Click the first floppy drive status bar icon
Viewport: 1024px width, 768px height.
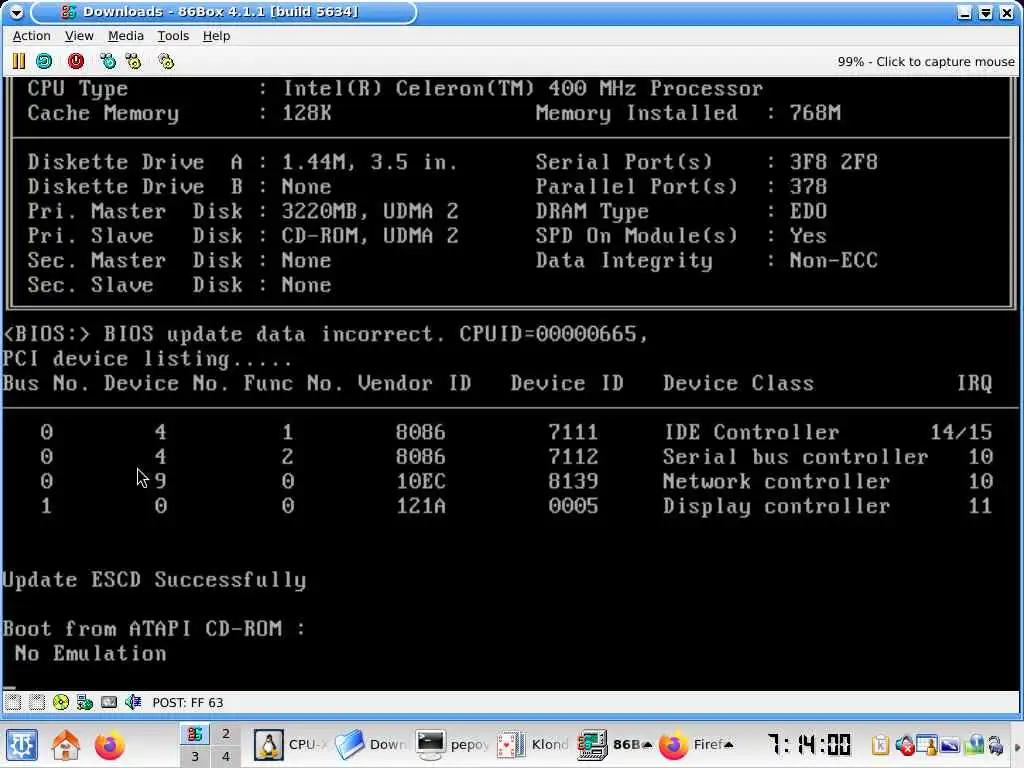[13, 702]
